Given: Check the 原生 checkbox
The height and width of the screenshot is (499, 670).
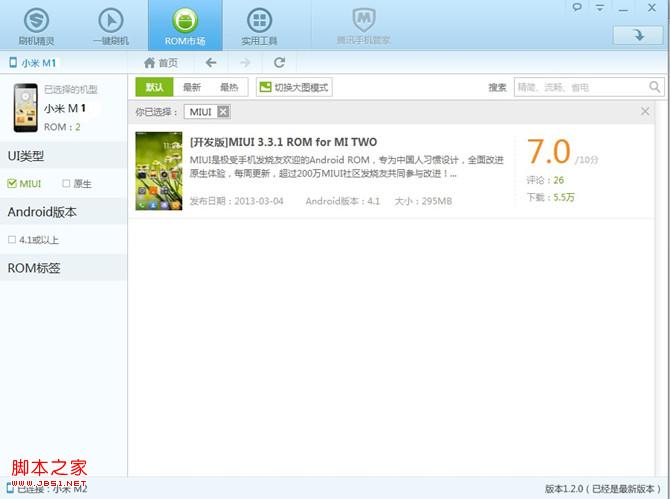Looking at the screenshot, I should tap(66, 183).
